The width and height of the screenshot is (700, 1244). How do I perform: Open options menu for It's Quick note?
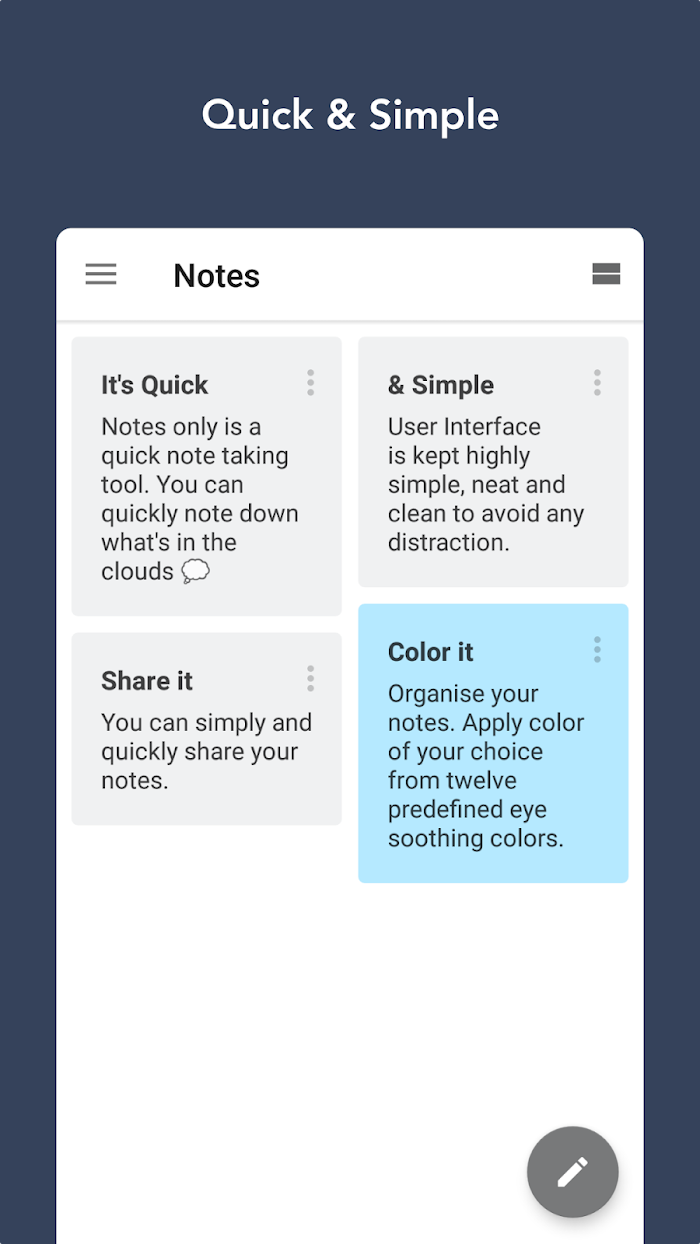[310, 383]
